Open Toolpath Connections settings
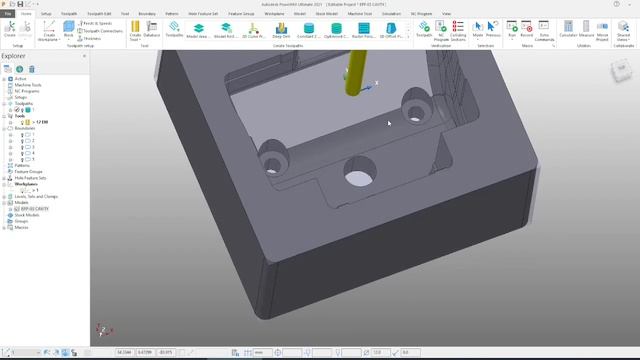Viewport: 640px width, 360px height. pos(100,31)
